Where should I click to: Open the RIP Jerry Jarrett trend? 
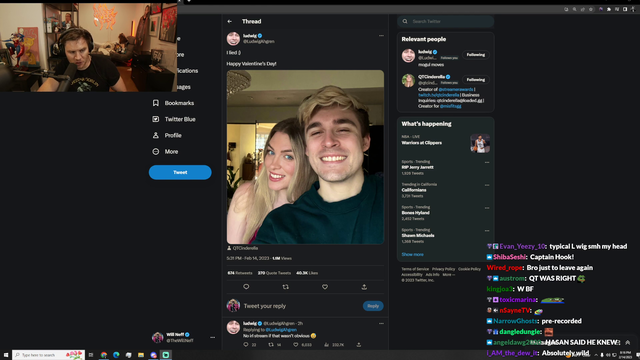(x=418, y=167)
